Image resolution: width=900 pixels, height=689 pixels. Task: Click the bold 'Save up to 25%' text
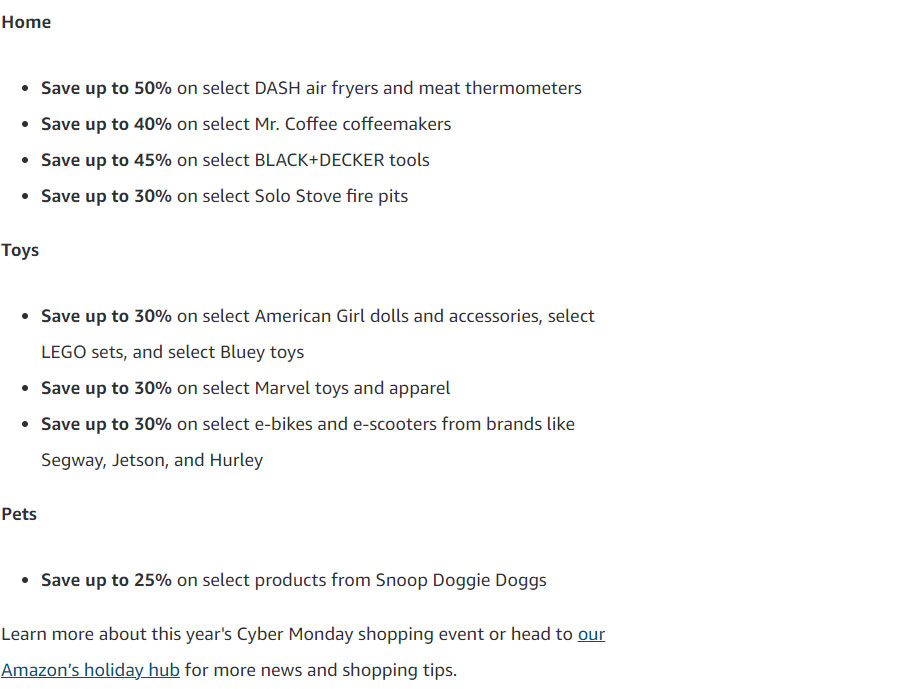(x=106, y=580)
